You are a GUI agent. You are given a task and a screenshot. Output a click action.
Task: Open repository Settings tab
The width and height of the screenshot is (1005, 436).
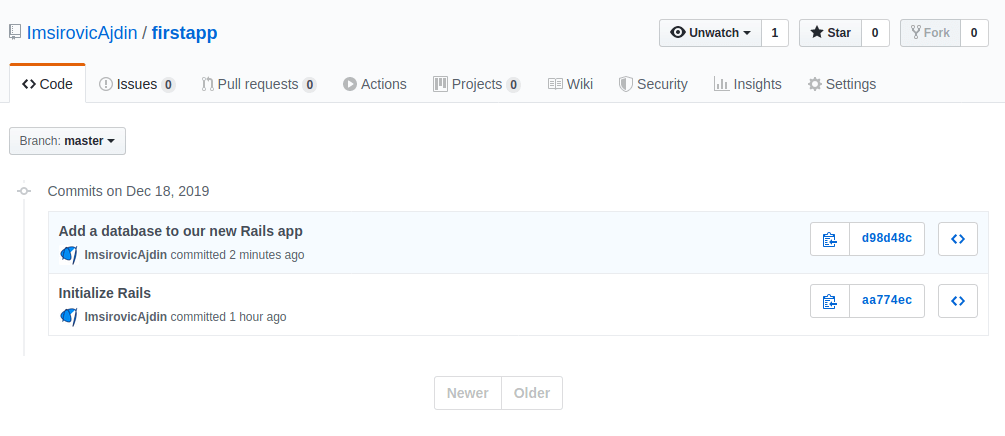coord(842,84)
